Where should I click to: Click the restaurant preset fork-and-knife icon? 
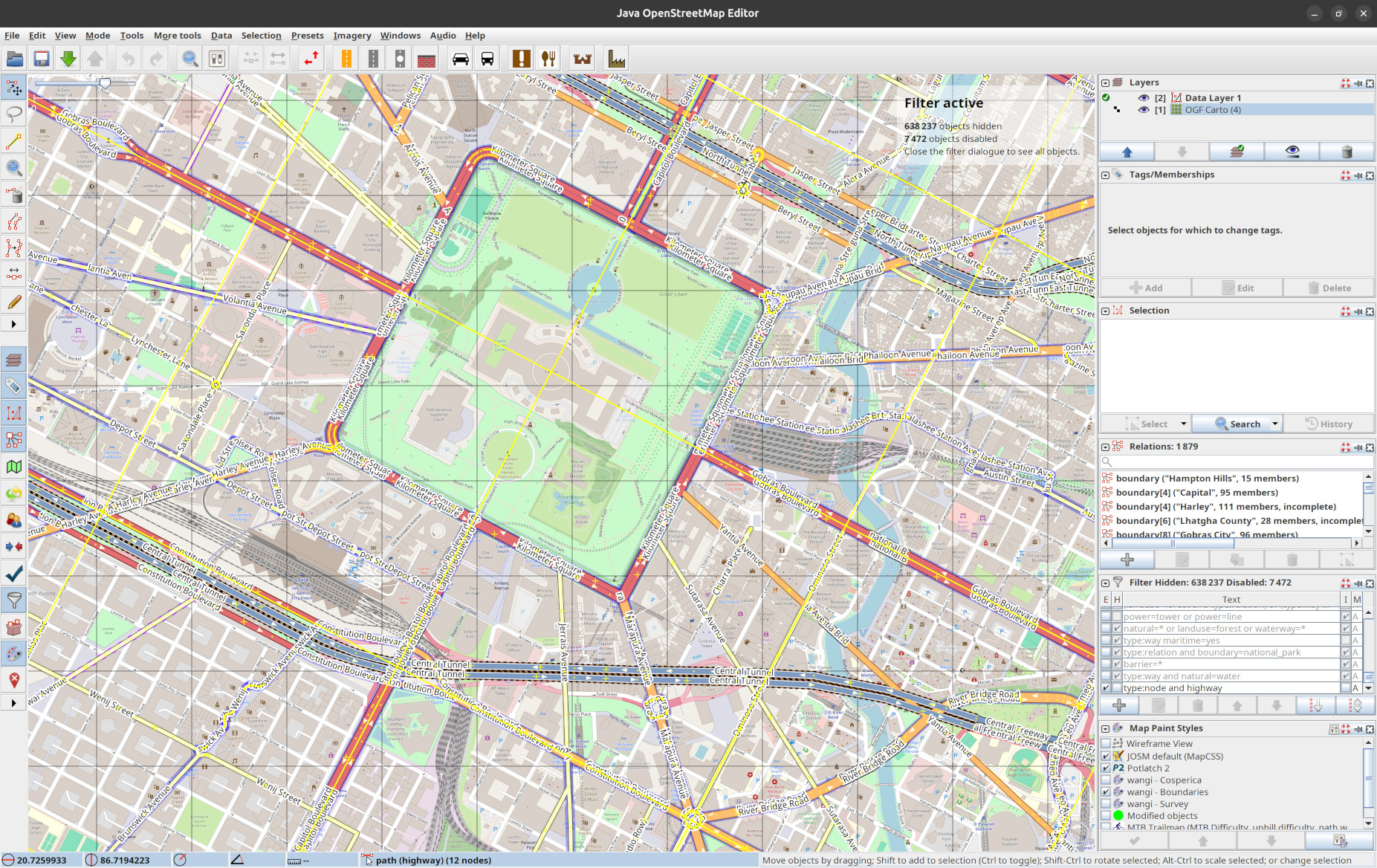(548, 59)
